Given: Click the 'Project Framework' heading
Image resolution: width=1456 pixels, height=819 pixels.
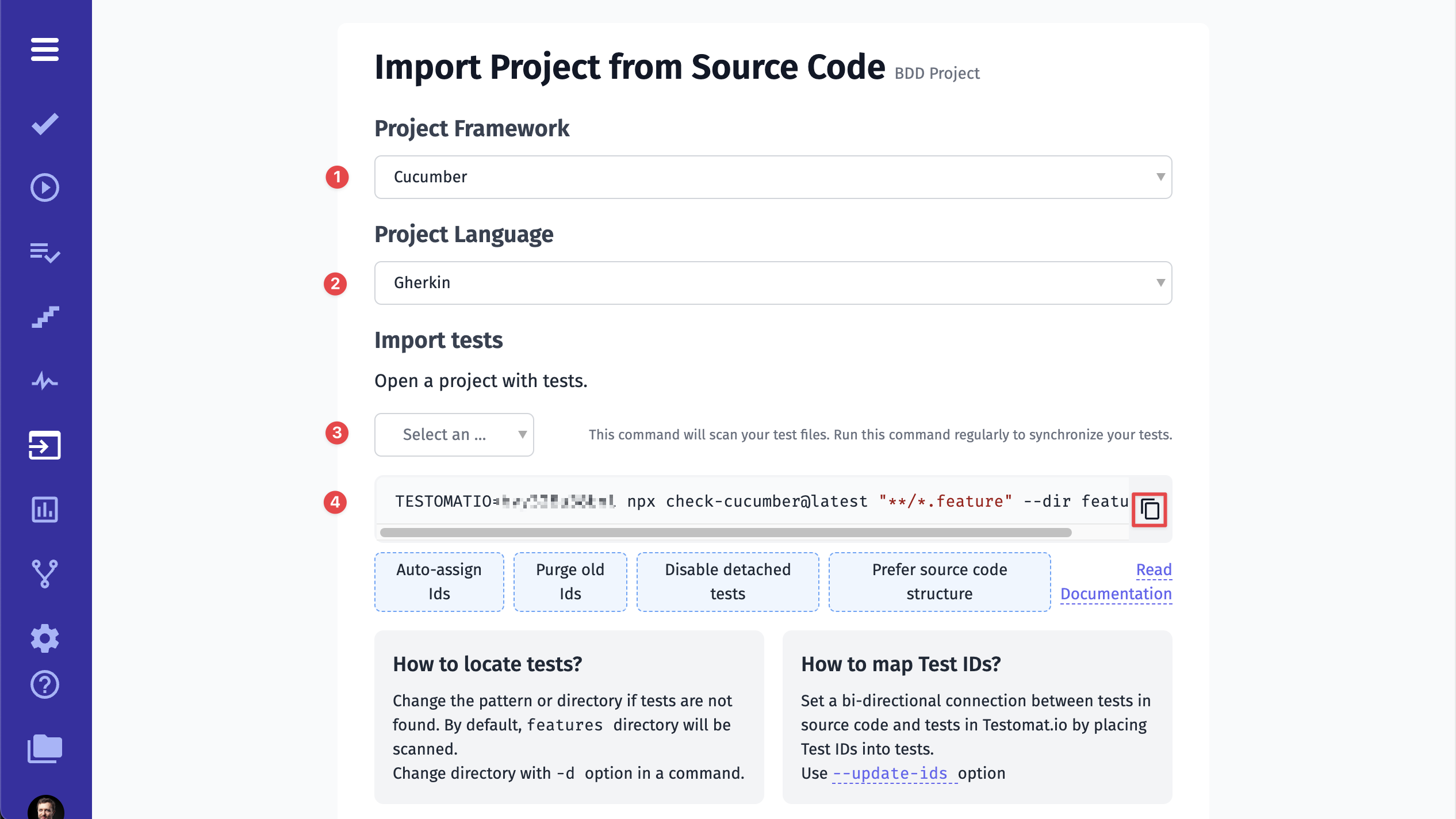Looking at the screenshot, I should click(472, 129).
